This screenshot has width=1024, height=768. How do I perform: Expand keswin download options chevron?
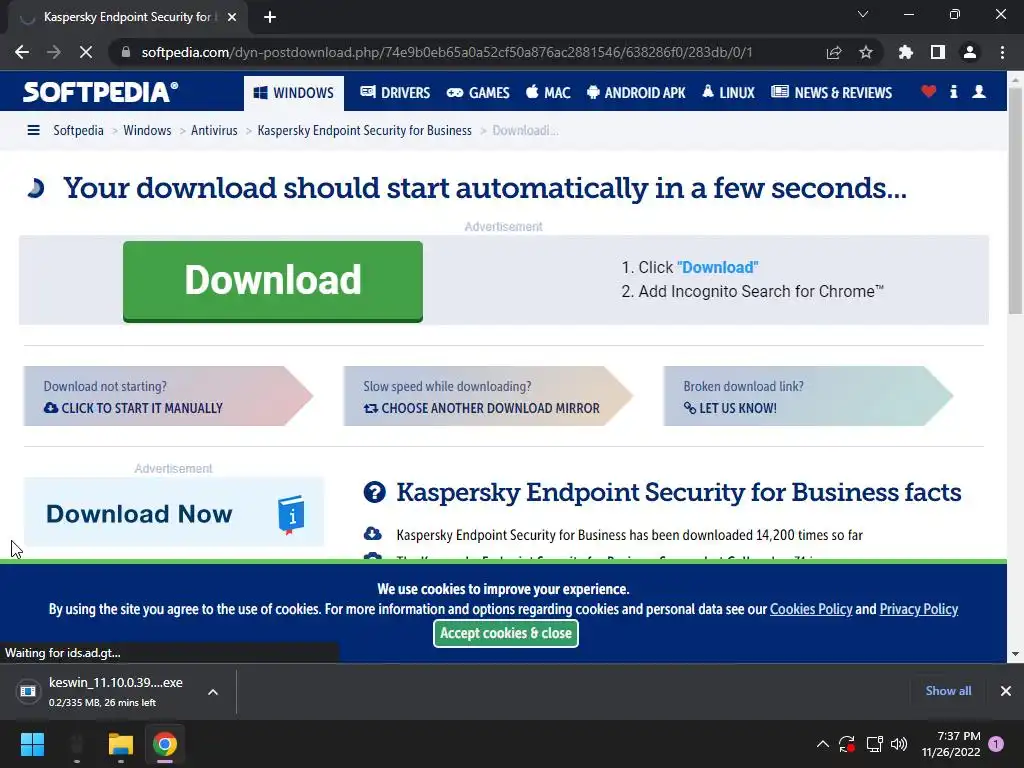(213, 692)
